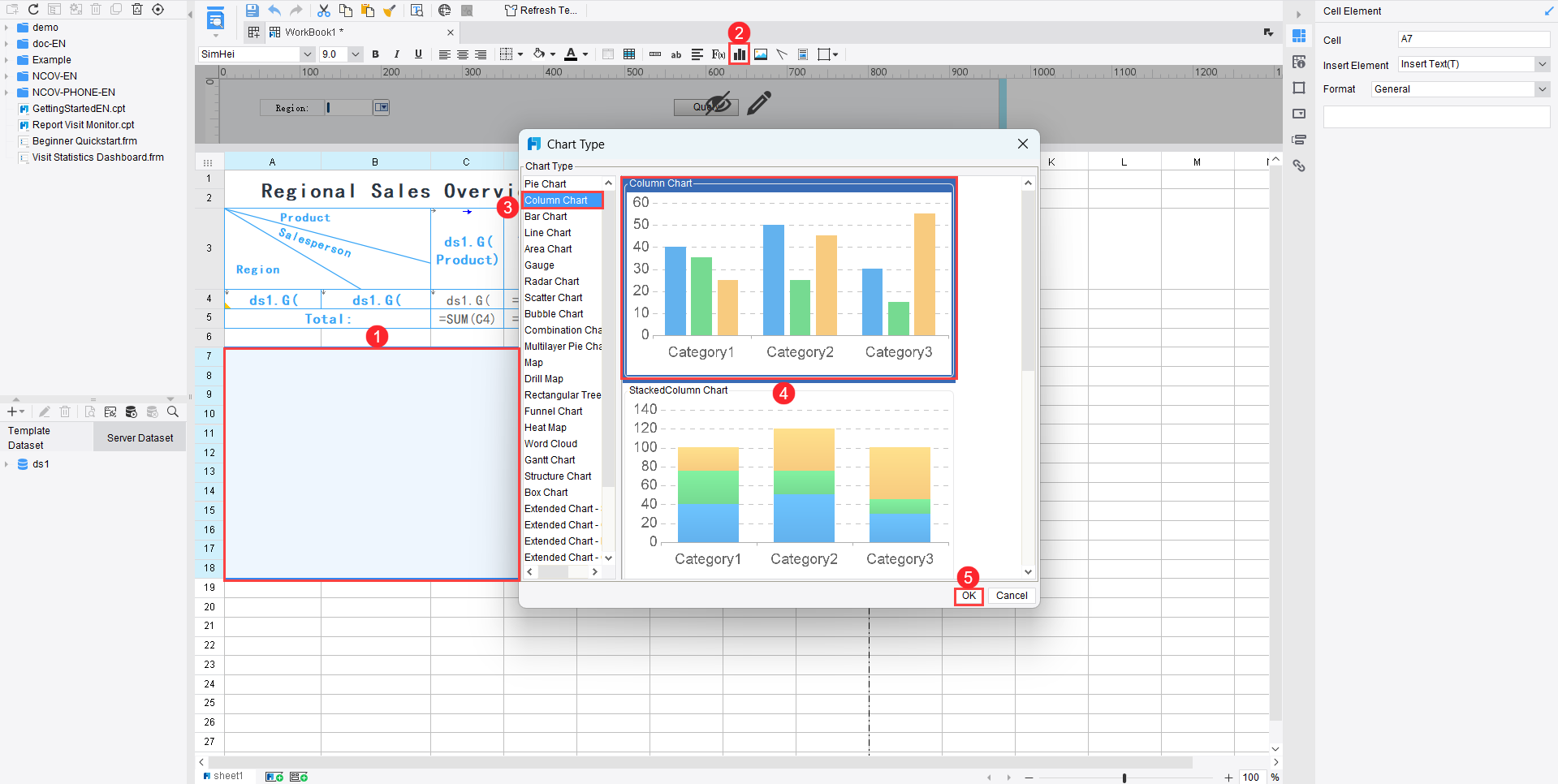
Task: Click the Format Painter brush icon
Action: pos(390,11)
